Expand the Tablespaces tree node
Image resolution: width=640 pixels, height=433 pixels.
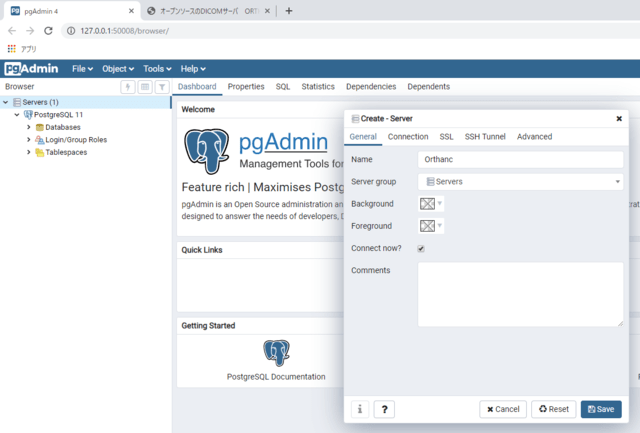point(29,152)
